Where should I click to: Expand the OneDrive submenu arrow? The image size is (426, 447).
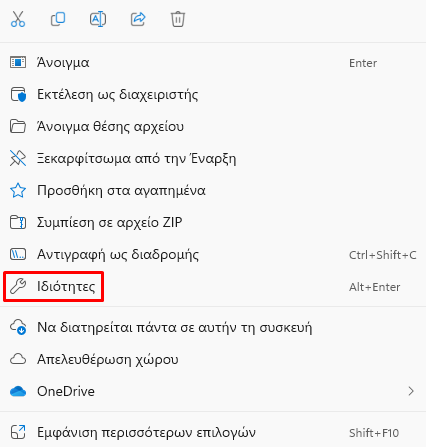[411, 391]
